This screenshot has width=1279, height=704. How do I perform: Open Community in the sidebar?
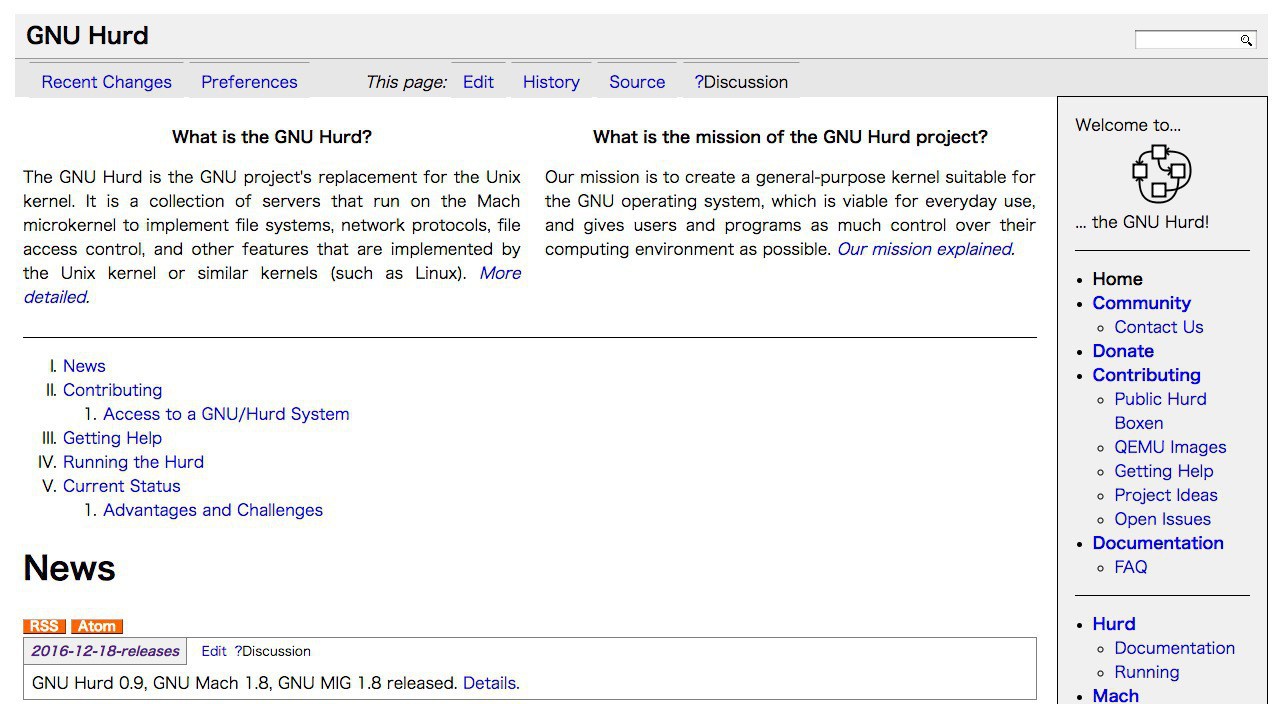coord(1141,303)
